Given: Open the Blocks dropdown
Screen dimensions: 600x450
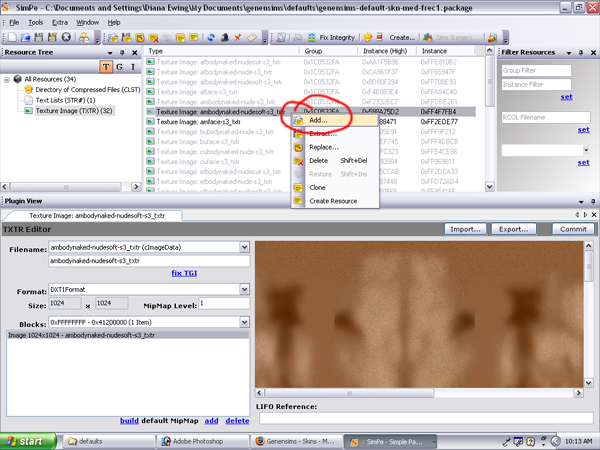Looking at the screenshot, I should click(x=245, y=323).
